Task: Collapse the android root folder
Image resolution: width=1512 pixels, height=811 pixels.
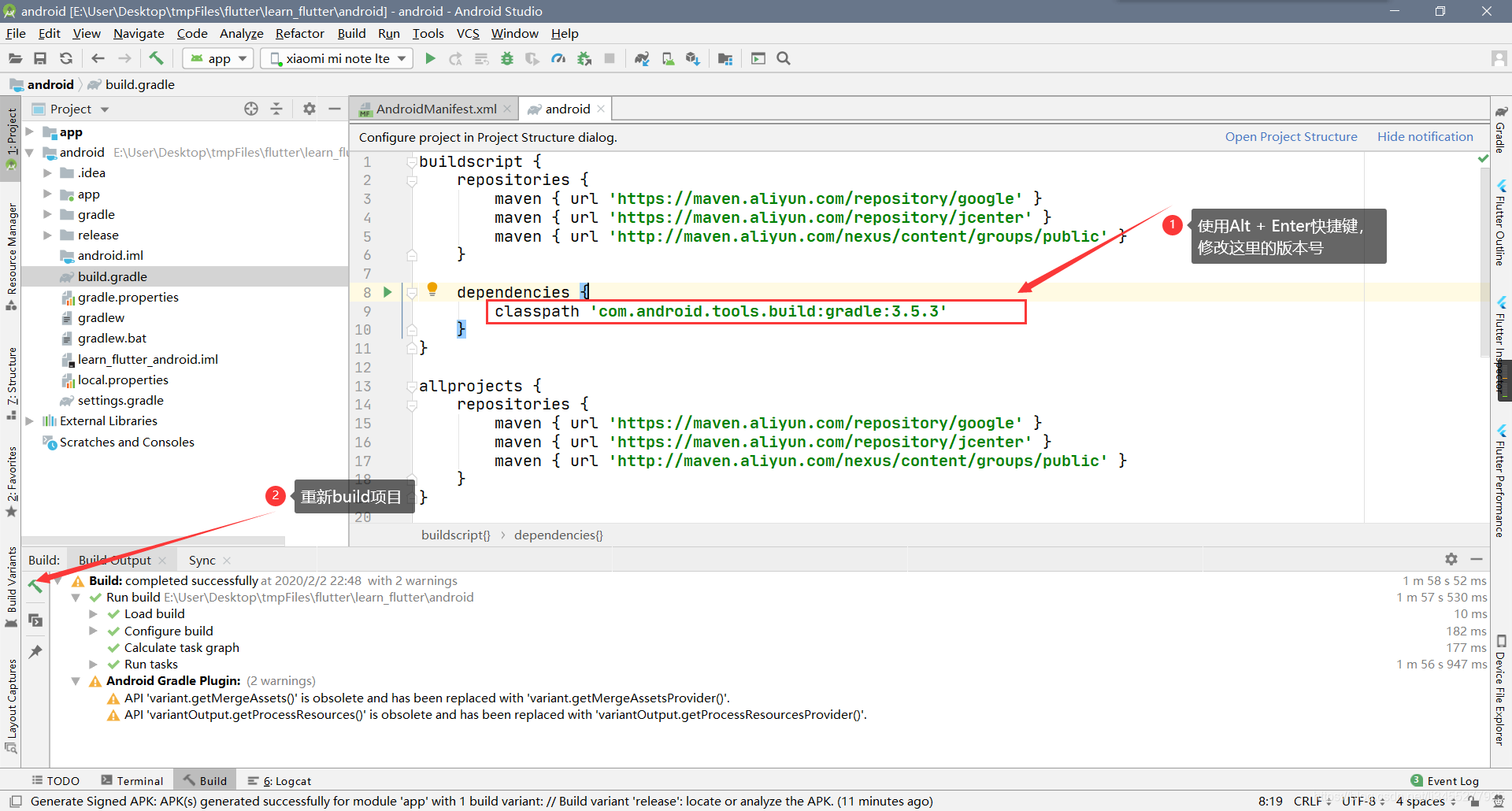Action: (29, 153)
